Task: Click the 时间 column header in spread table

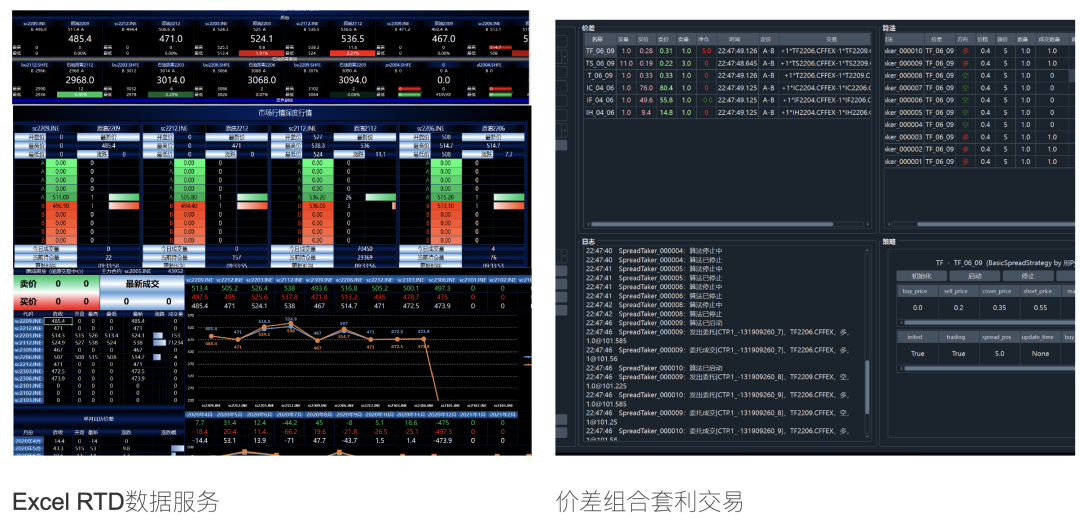Action: 737,39
